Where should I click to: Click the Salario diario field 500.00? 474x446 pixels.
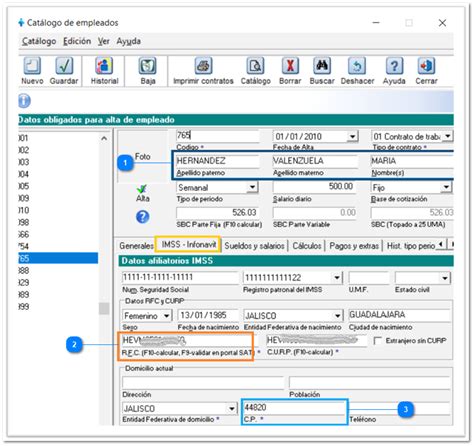click(x=314, y=186)
